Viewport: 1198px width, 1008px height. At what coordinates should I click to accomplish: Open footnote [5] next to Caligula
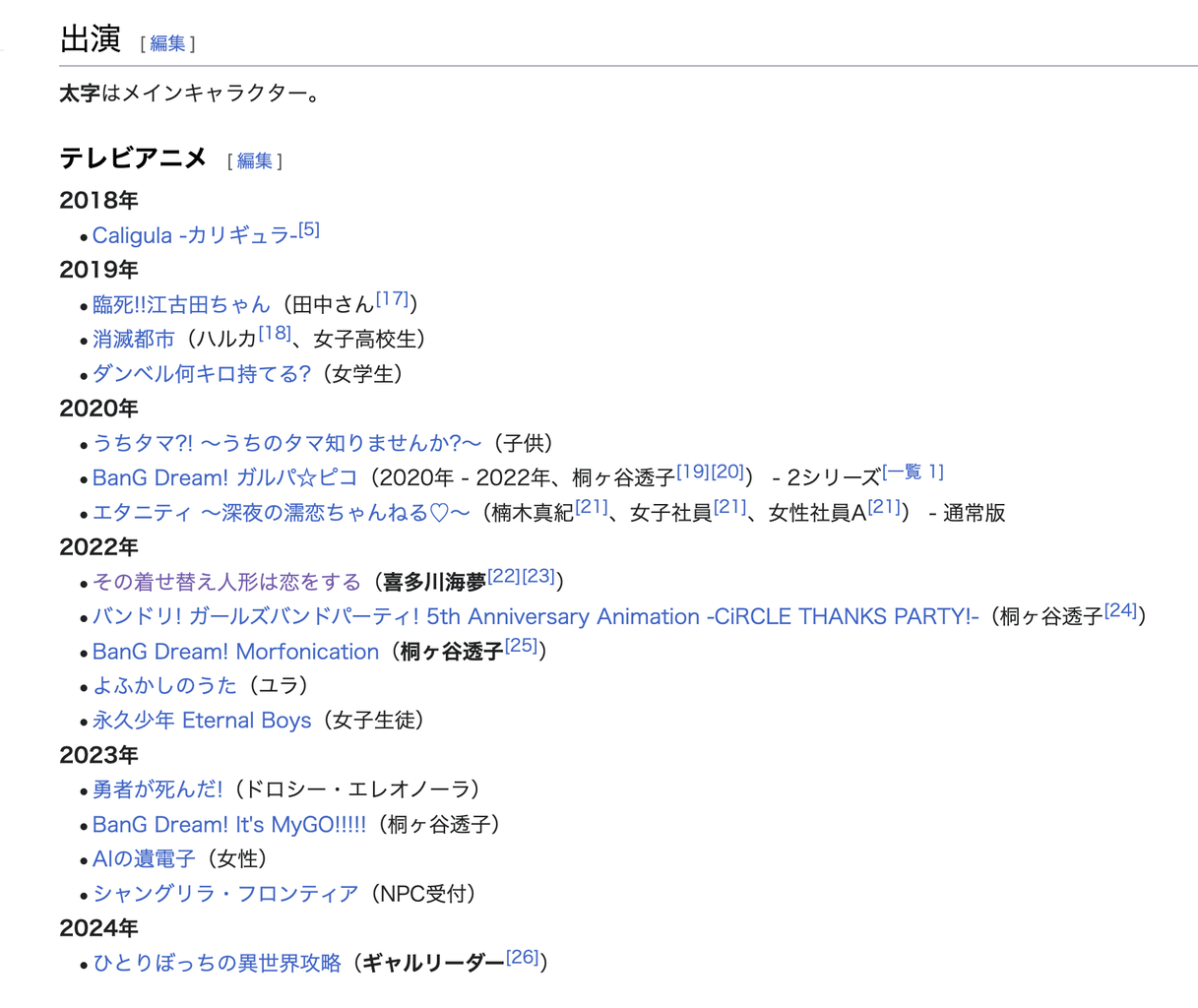pyautogui.click(x=309, y=229)
